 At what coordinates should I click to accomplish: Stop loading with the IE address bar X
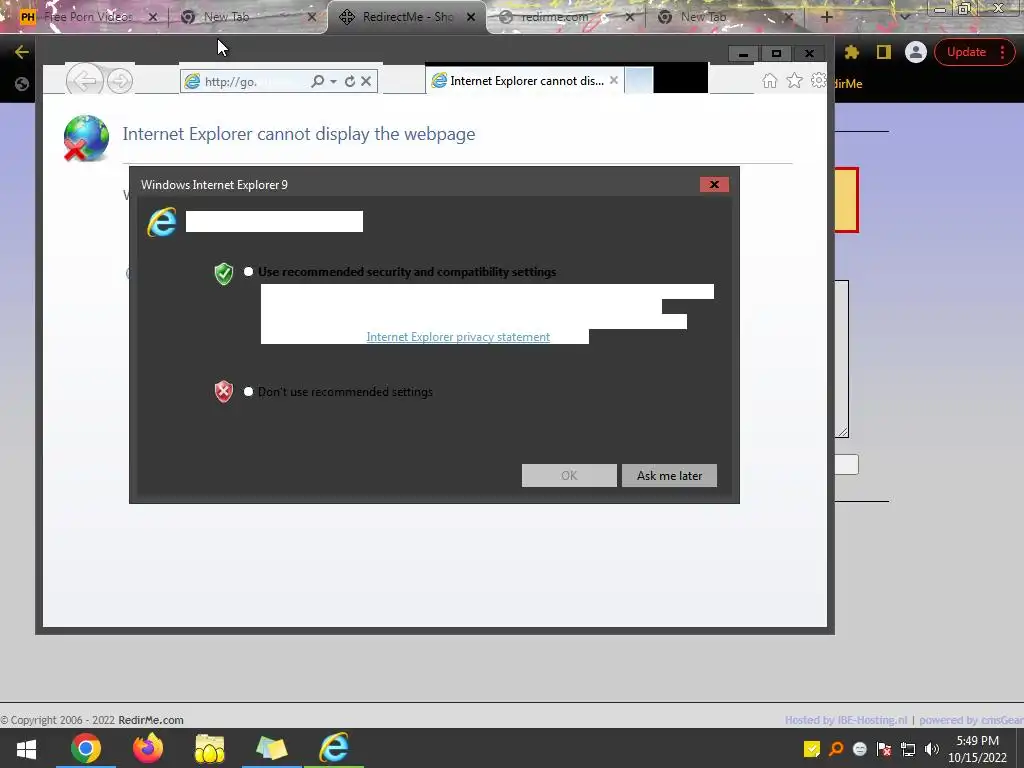tap(366, 81)
